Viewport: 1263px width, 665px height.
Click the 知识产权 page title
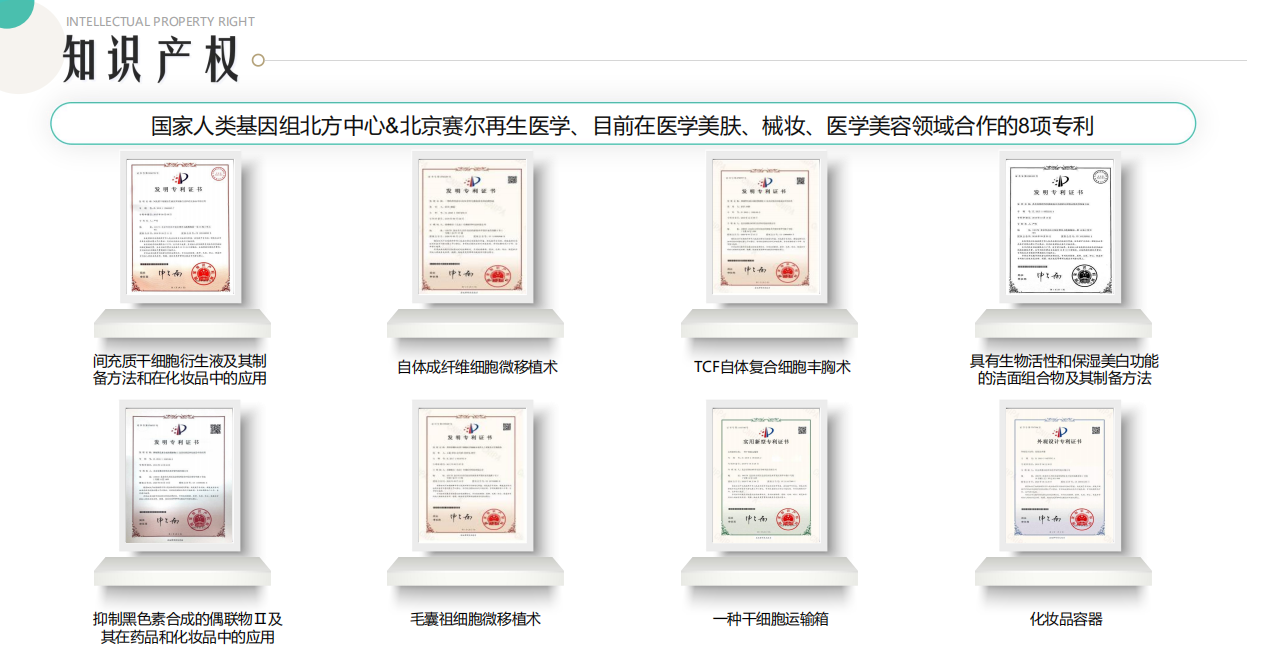151,60
